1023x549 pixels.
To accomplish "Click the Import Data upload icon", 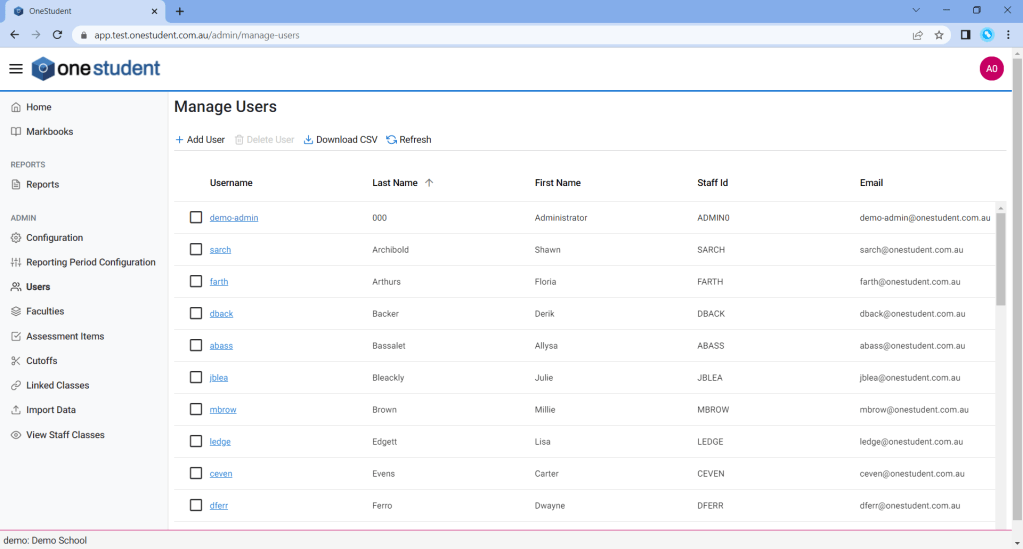I will click(x=16, y=410).
